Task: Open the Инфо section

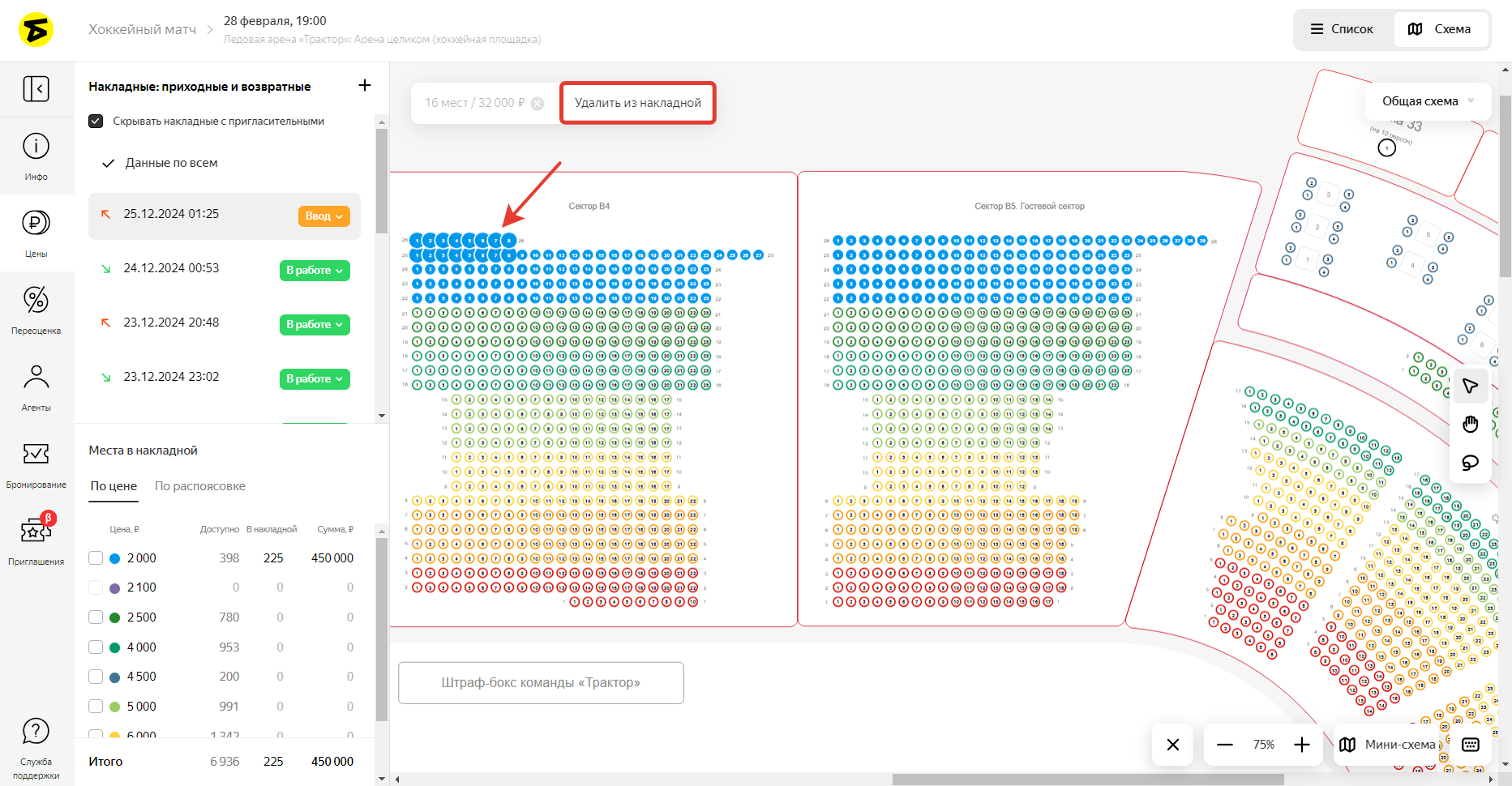Action: tap(36, 156)
